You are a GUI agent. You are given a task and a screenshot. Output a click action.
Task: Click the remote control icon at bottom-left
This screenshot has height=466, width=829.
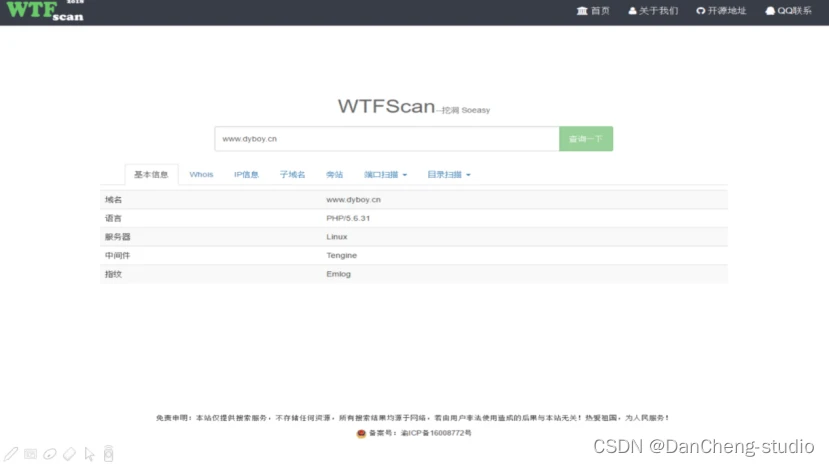pyautogui.click(x=108, y=454)
